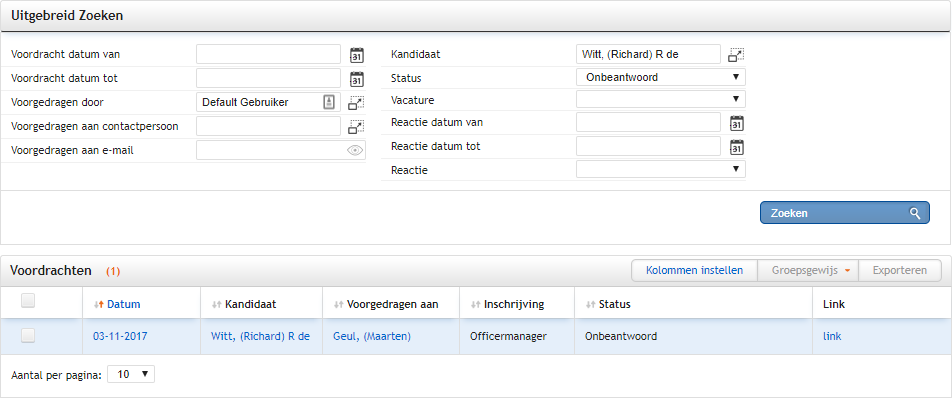Open candidate Witt, (Richard) R de link
952x398 pixels.
point(260,336)
